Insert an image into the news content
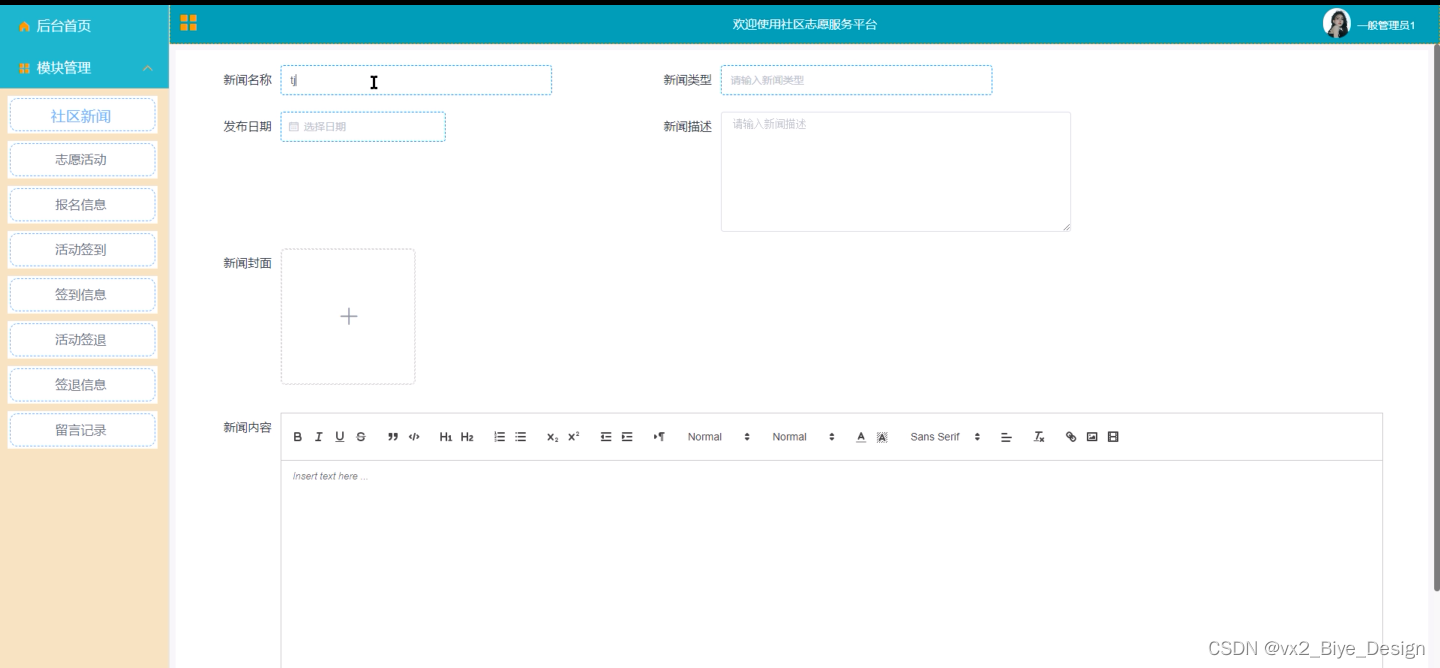Viewport: 1440px width, 668px height. (1092, 437)
